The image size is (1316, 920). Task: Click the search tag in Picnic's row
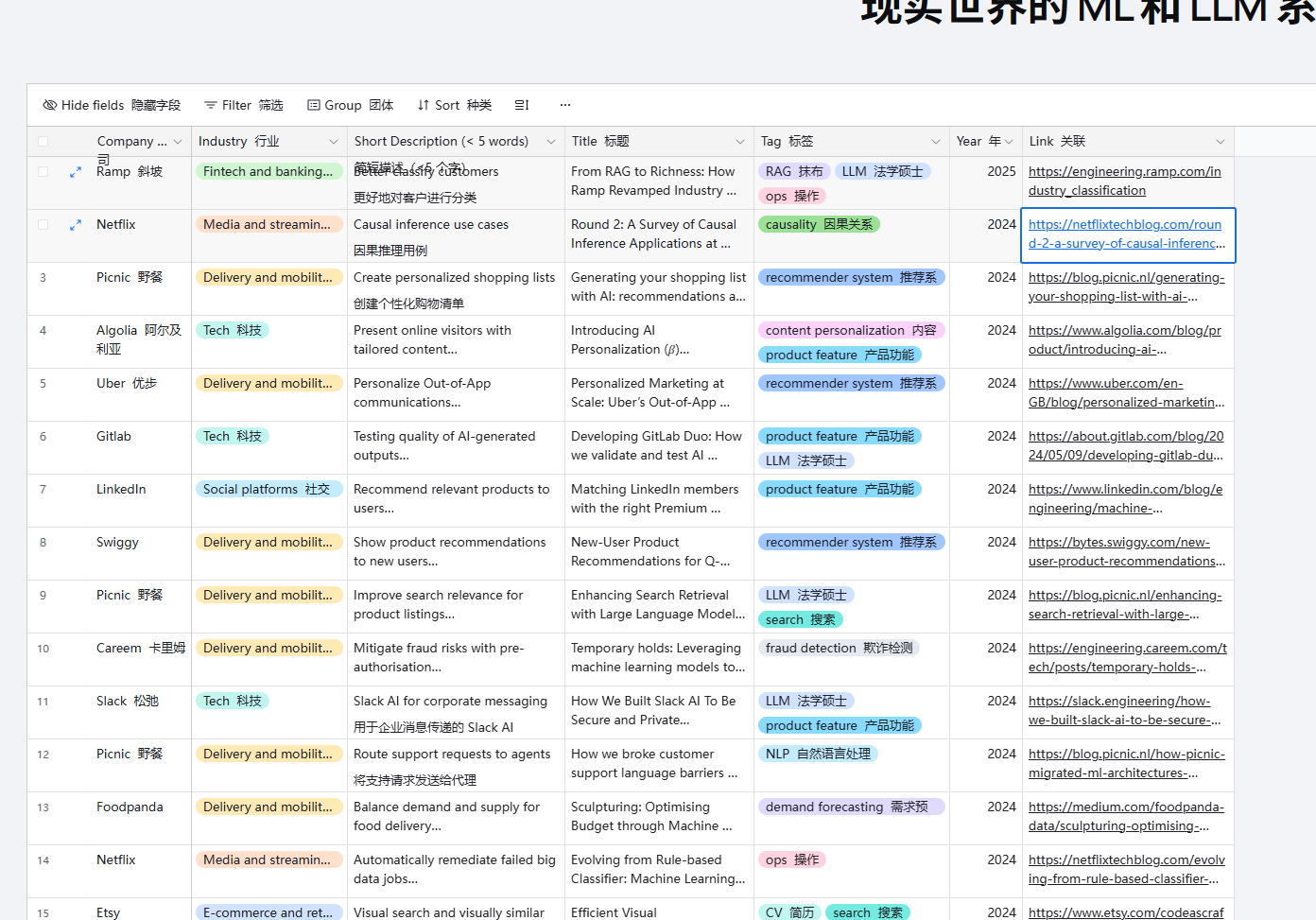click(801, 619)
